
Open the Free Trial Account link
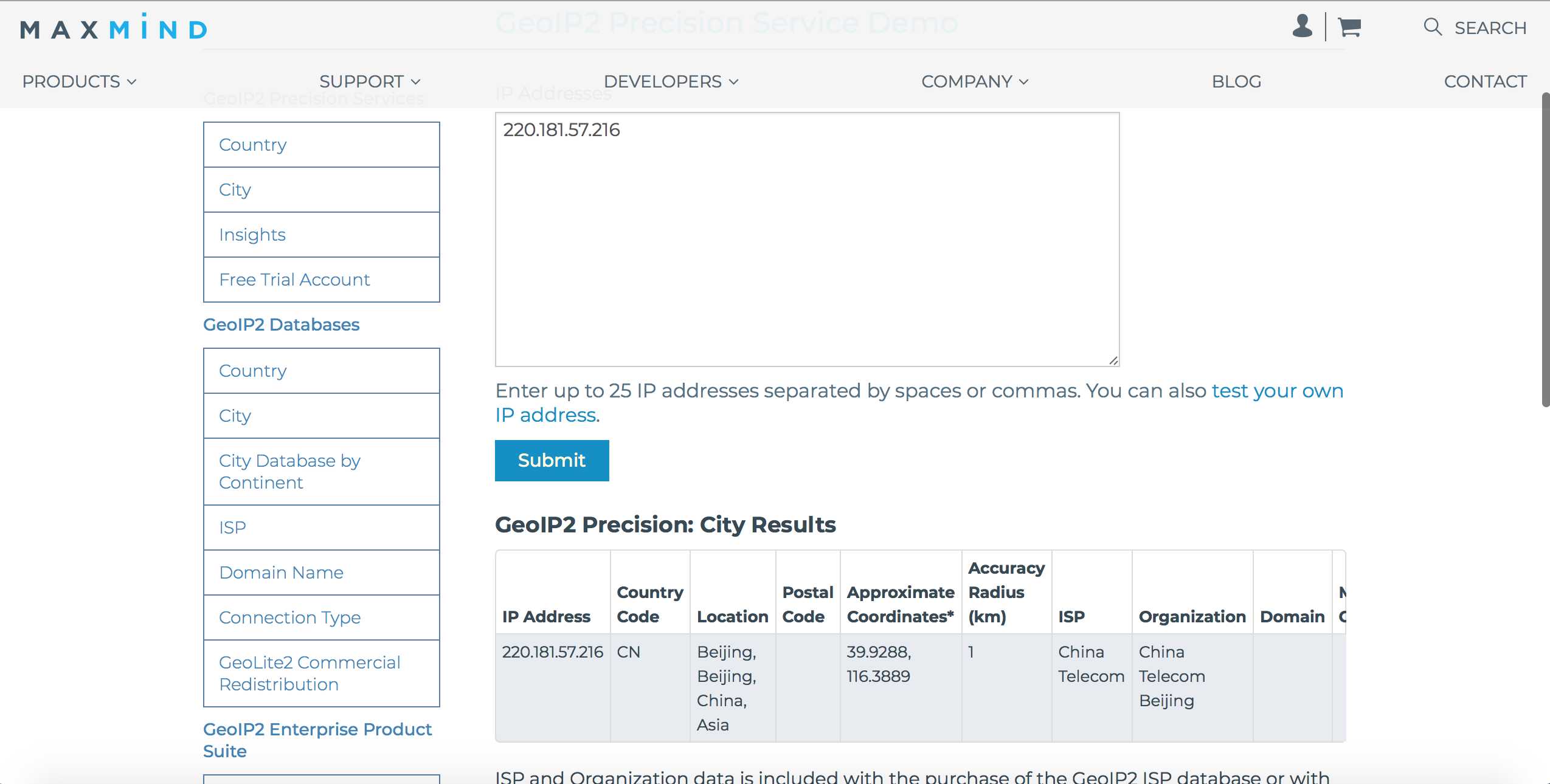point(322,280)
